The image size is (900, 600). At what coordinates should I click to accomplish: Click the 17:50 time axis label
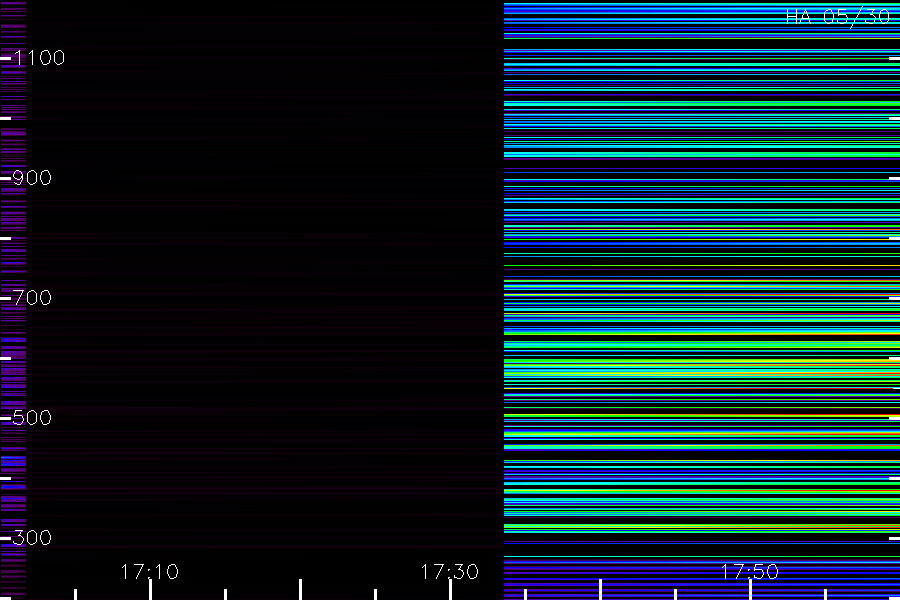[x=750, y=572]
